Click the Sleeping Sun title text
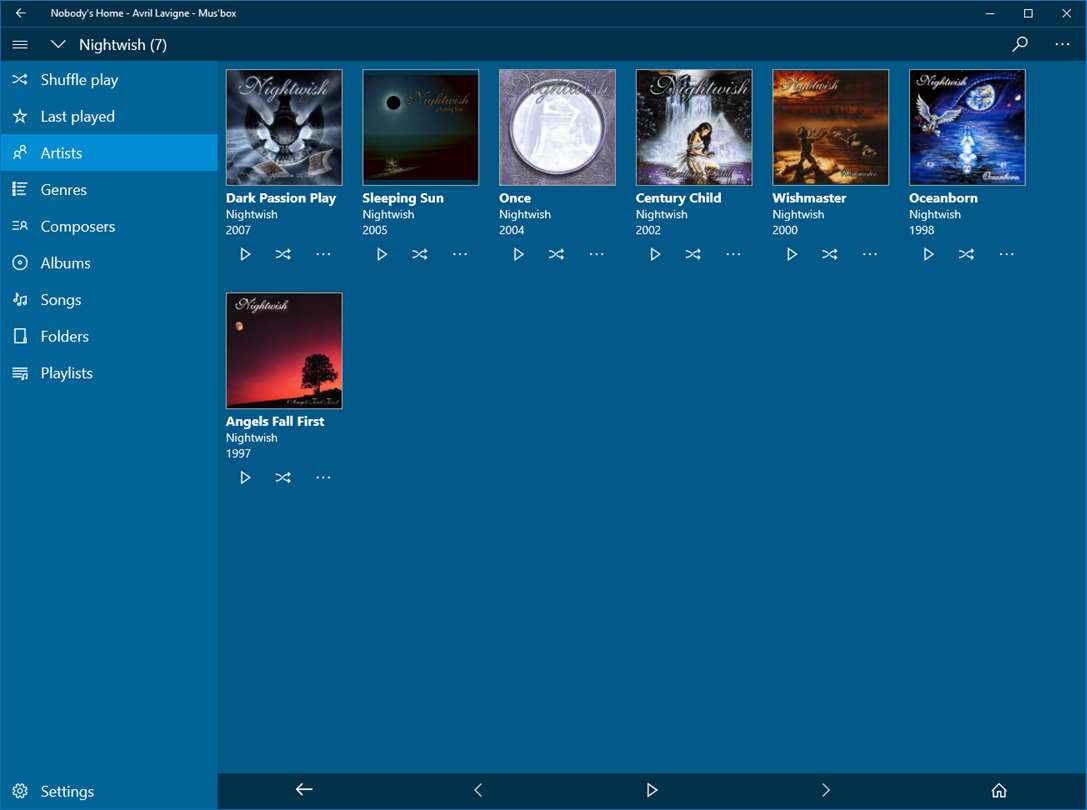The width and height of the screenshot is (1087, 810). (x=403, y=198)
